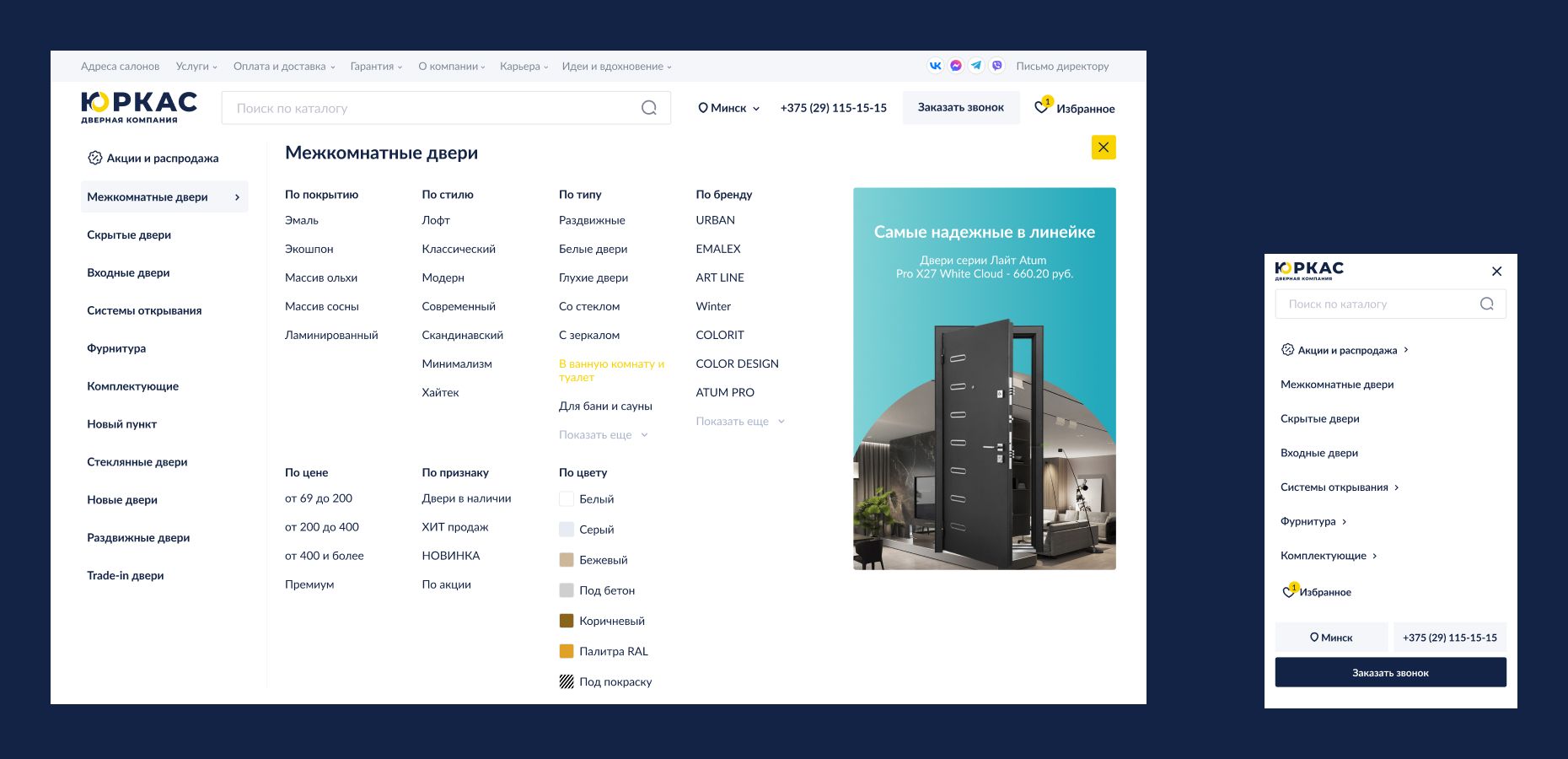Select Скрытые двери in left sidebar
This screenshot has width=1568, height=759.
129,235
